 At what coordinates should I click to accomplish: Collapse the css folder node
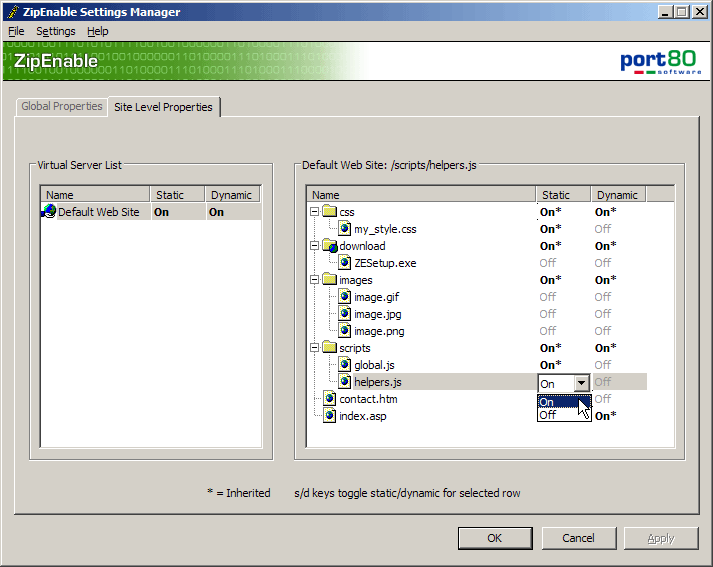coord(314,211)
